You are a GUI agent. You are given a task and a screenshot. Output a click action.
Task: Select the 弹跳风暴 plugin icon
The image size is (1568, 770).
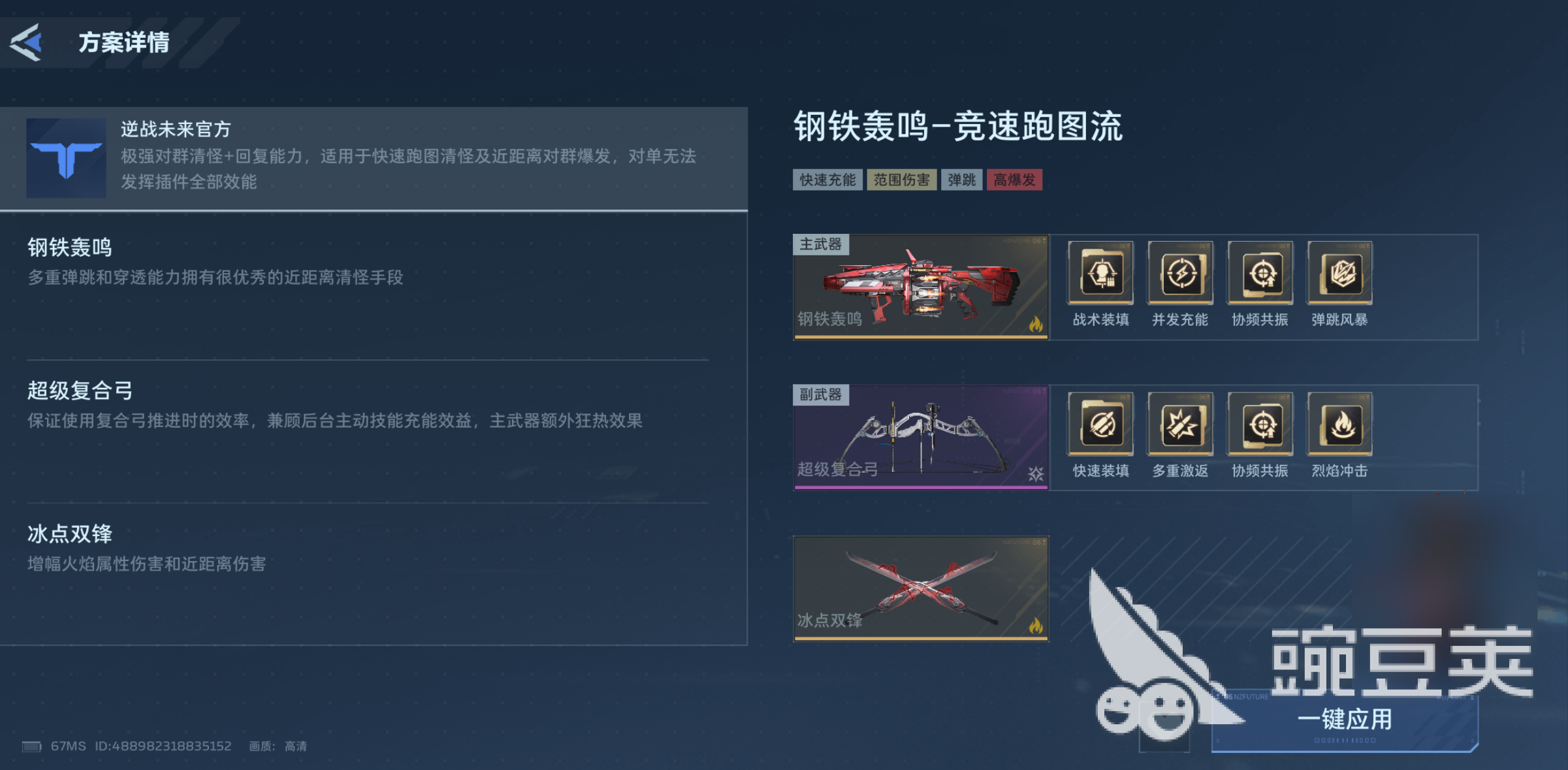pos(1339,272)
